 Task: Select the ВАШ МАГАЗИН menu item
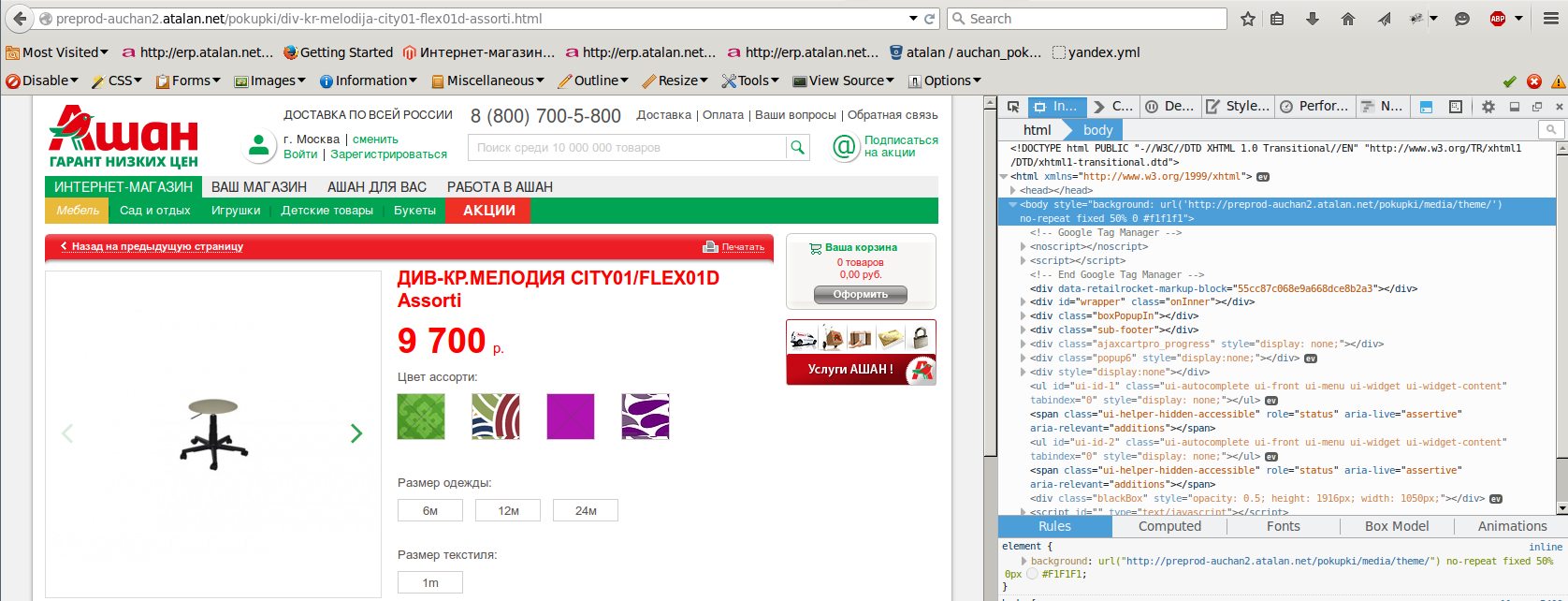(259, 187)
